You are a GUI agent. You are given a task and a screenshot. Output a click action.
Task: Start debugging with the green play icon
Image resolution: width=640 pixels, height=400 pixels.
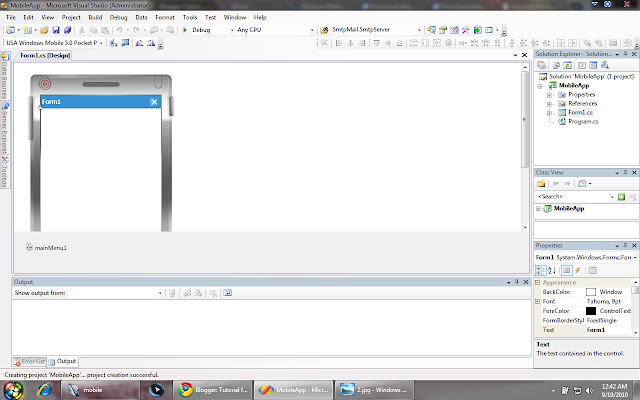(x=184, y=30)
